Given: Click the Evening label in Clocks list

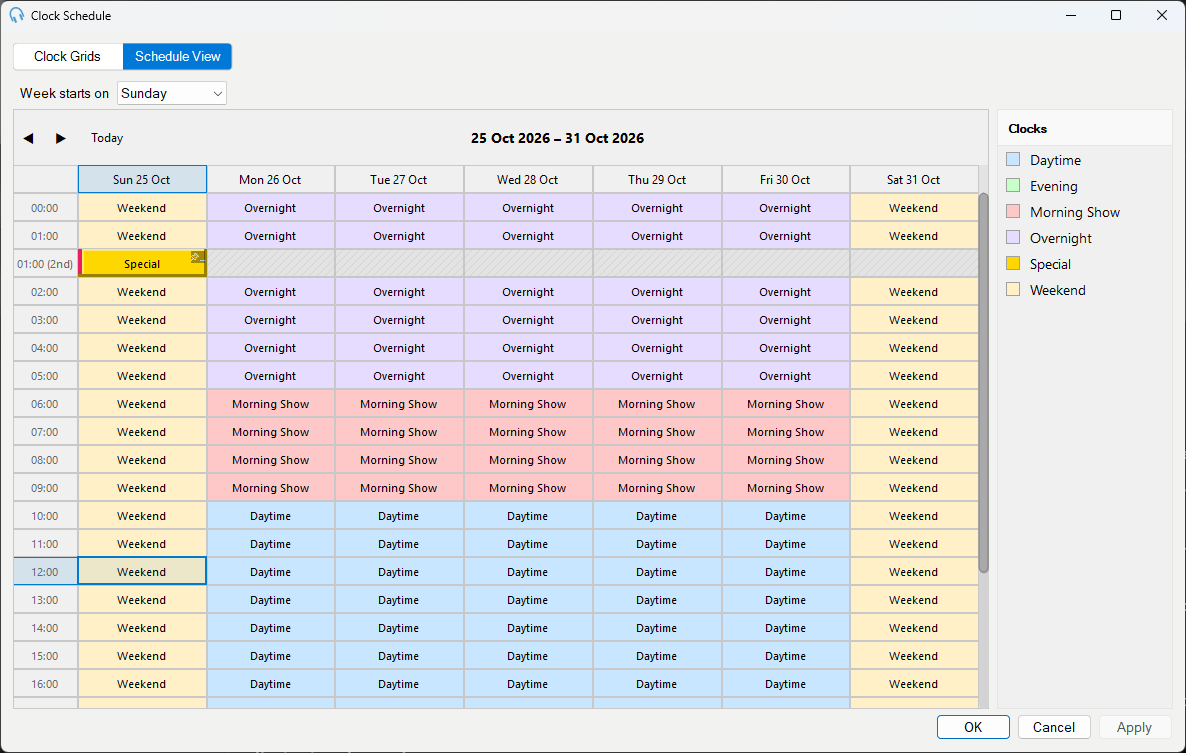Looking at the screenshot, I should point(1054,186).
